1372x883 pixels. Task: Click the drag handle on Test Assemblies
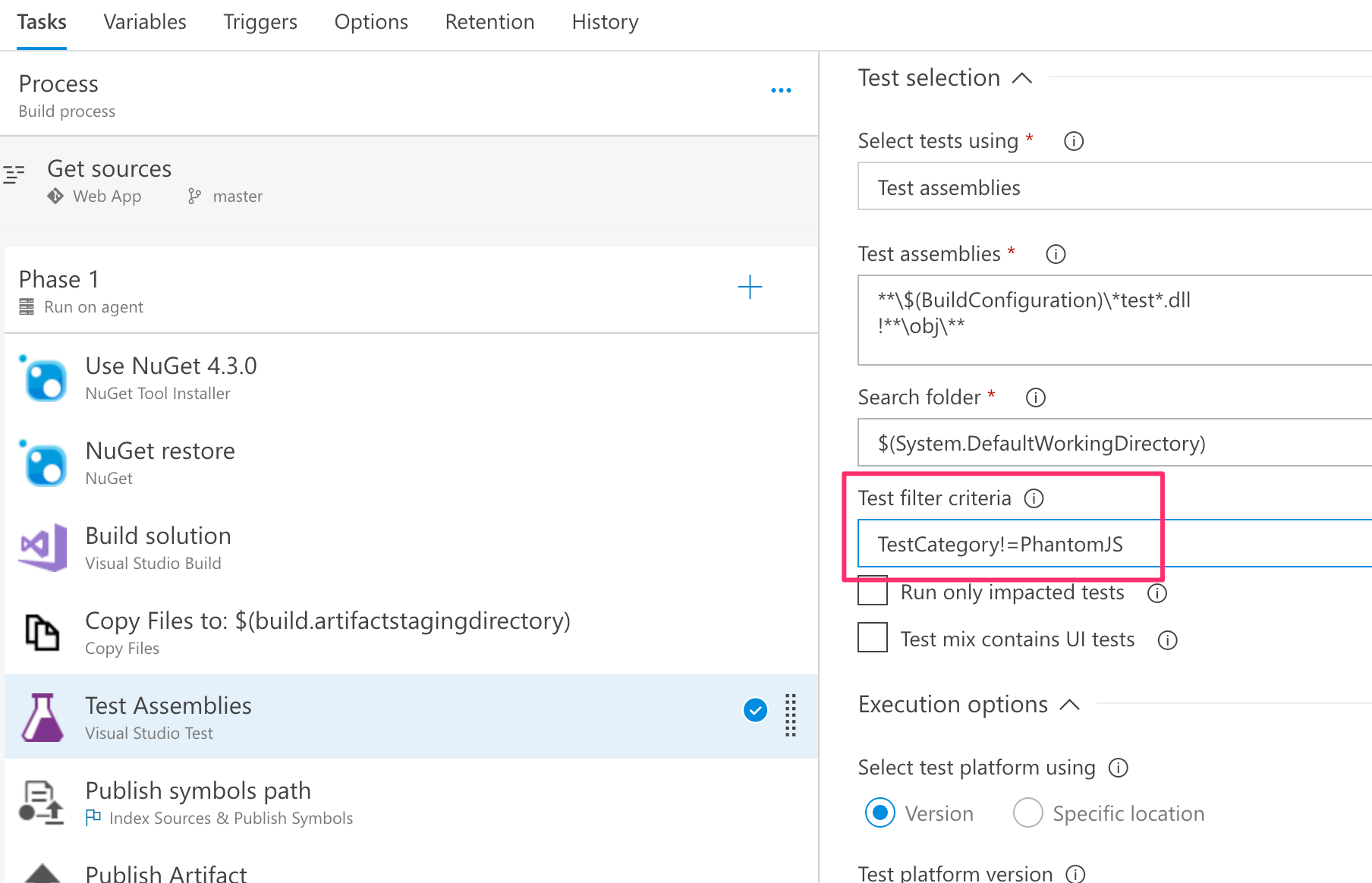(790, 715)
